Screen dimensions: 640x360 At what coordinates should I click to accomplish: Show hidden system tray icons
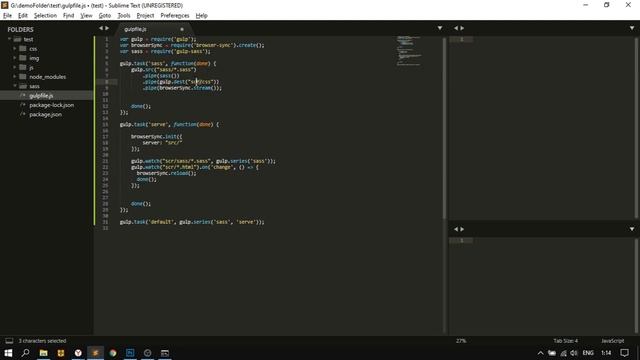(540, 353)
